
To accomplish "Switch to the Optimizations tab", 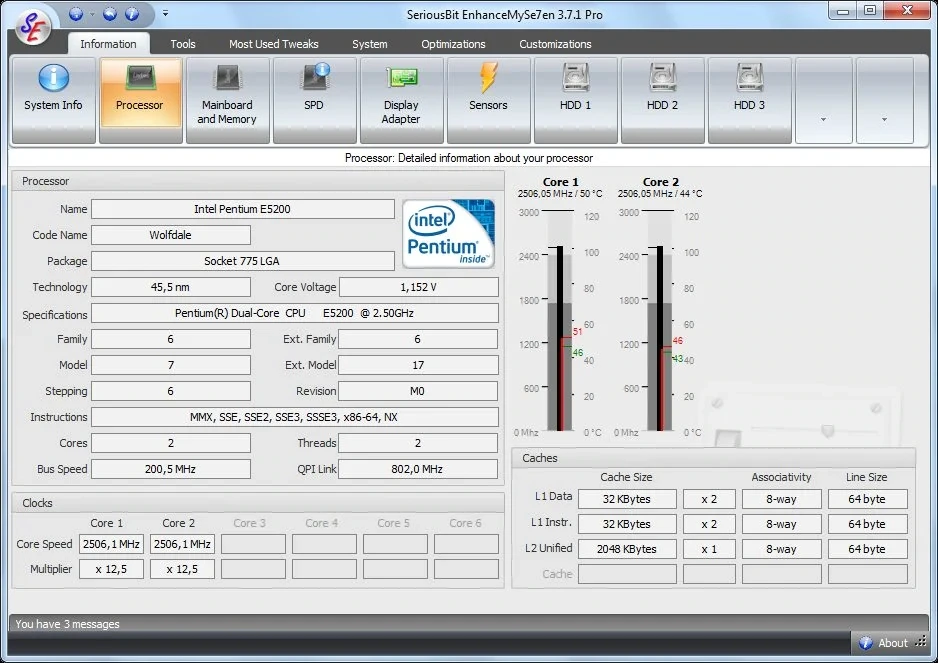I will point(453,44).
